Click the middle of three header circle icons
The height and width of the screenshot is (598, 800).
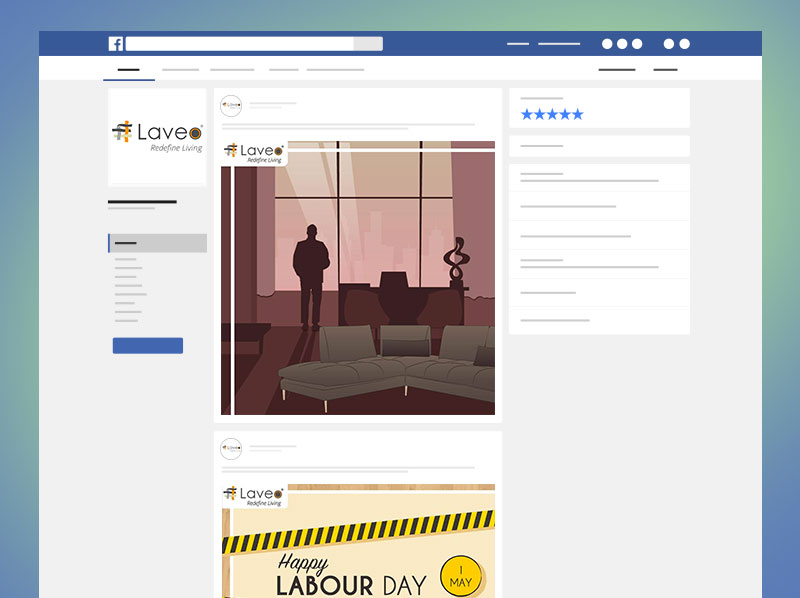622,44
